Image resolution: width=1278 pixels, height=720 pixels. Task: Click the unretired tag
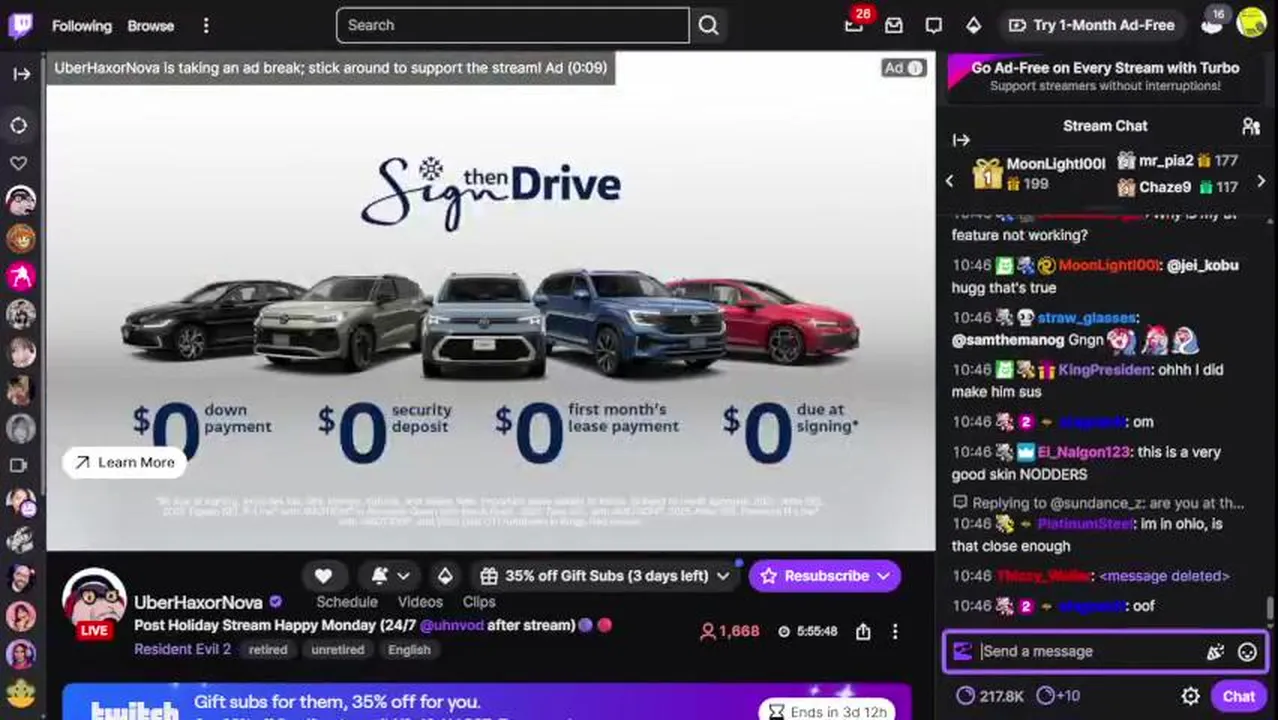[338, 650]
